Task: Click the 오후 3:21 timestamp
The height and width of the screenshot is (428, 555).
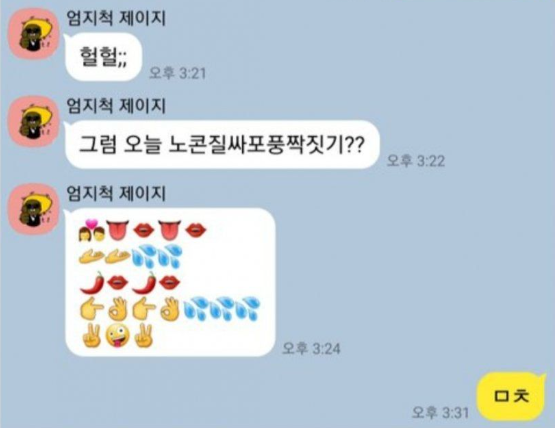Action: (x=177, y=73)
